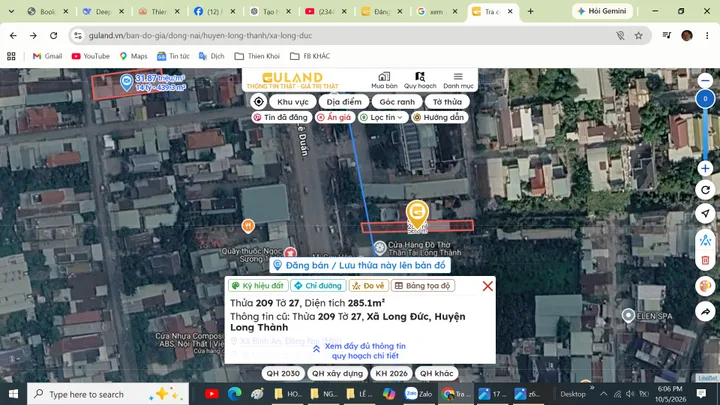Zoom in with the plus button
720x405 pixels.
(x=705, y=169)
